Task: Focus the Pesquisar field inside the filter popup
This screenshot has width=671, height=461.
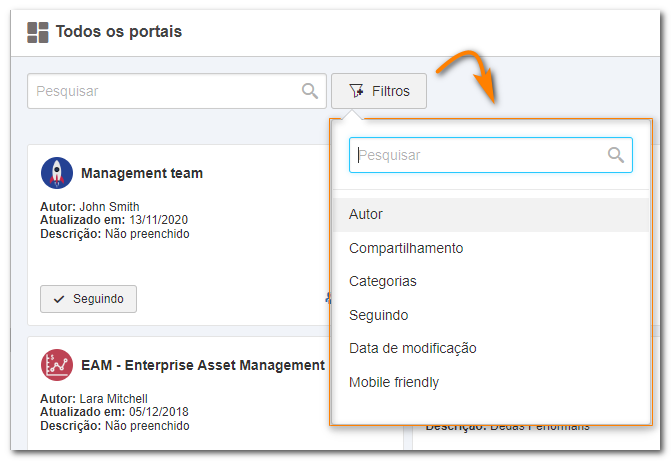Action: coord(491,155)
